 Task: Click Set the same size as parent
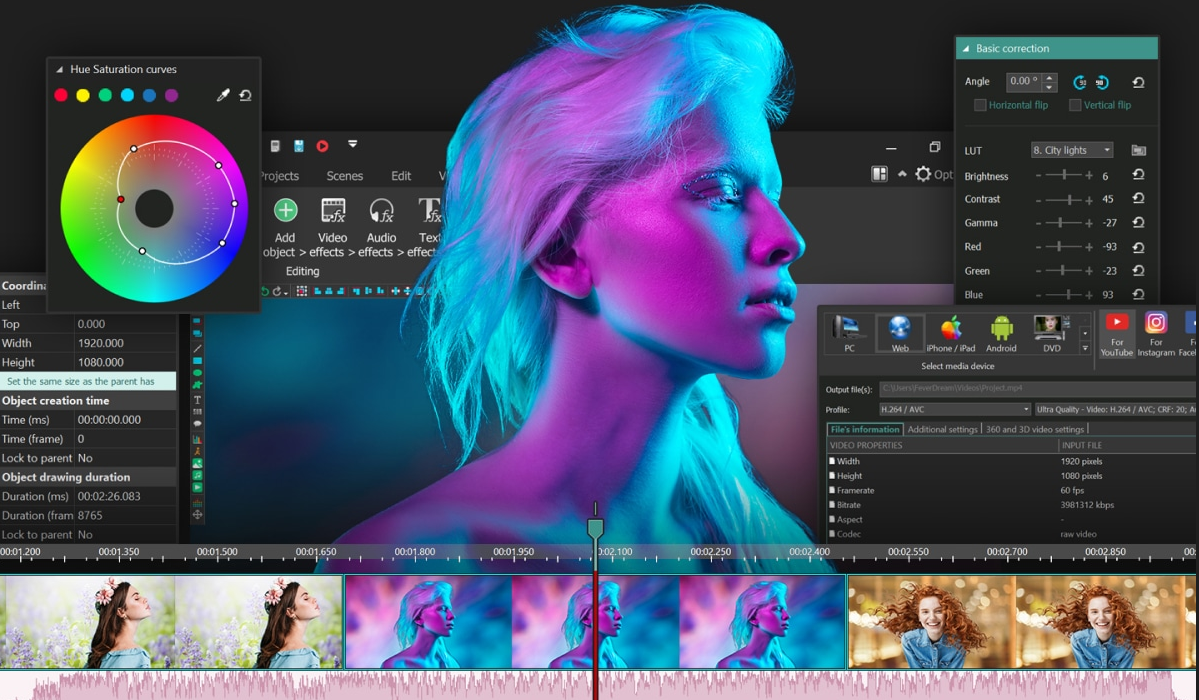click(88, 381)
